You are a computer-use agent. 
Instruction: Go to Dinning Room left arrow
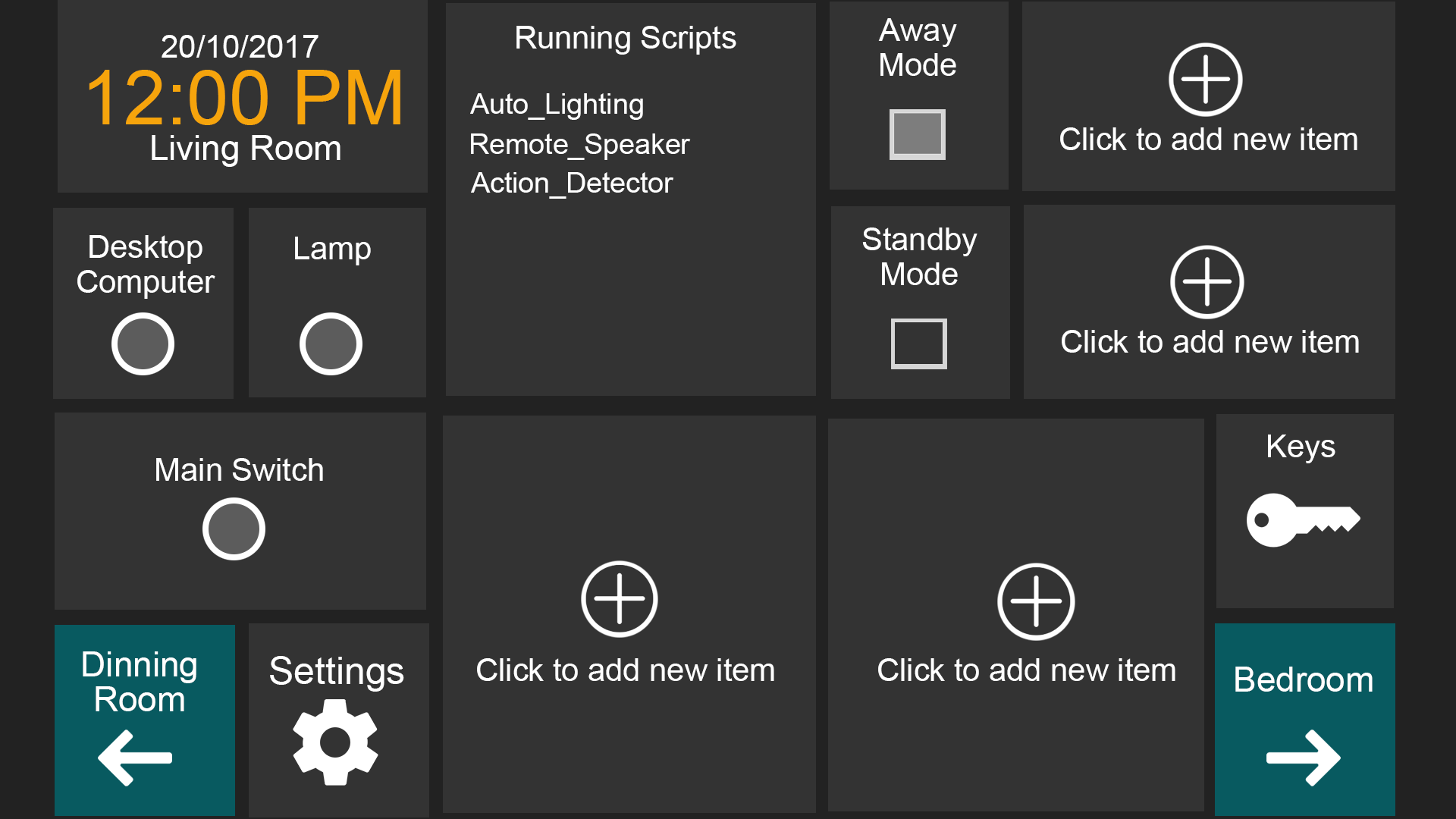[135, 757]
